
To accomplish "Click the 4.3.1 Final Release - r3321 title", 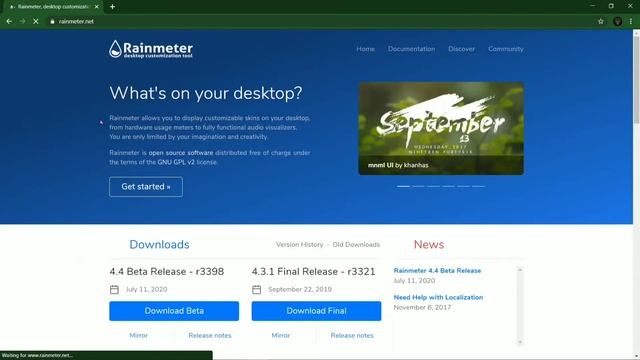I will point(313,271).
